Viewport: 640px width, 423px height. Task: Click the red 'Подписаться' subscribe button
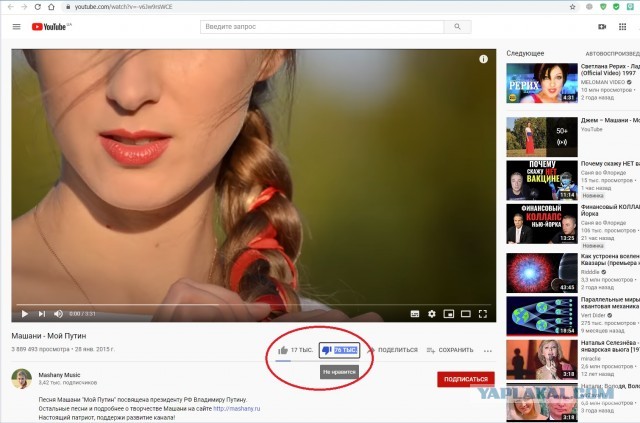(x=466, y=379)
